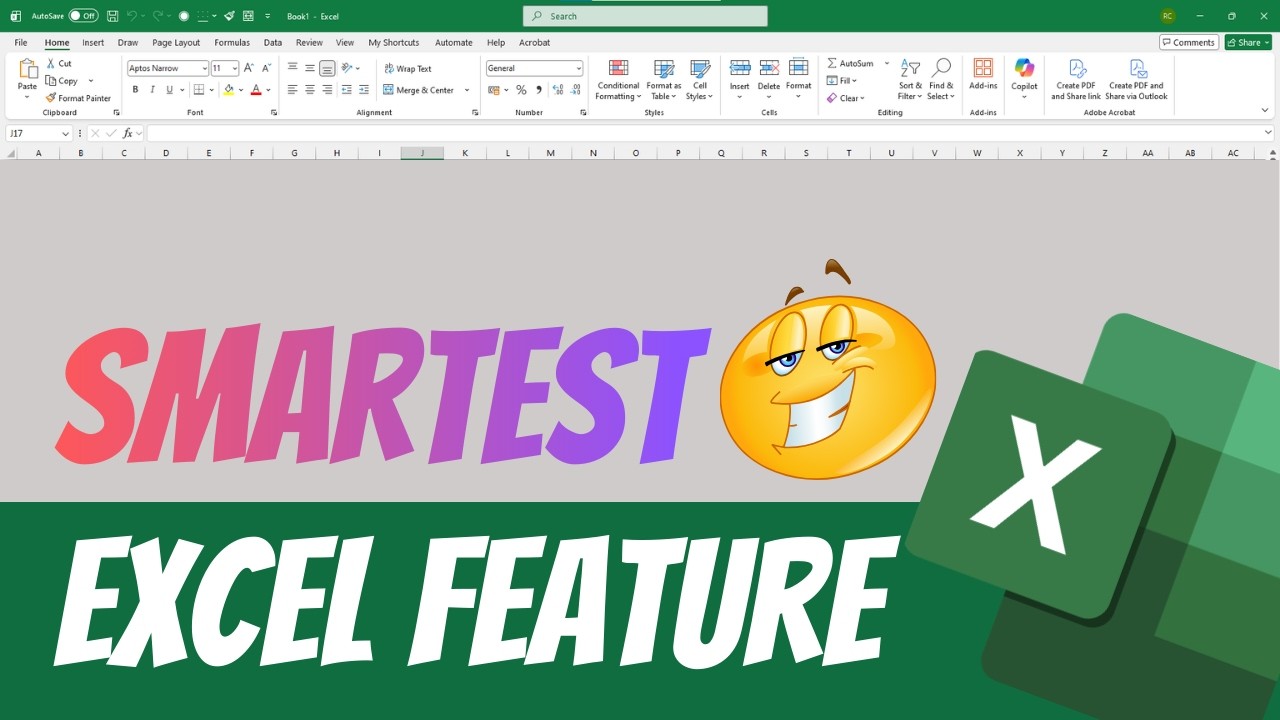The image size is (1280, 720).
Task: Open Conditional Formatting menu
Action: (x=618, y=80)
